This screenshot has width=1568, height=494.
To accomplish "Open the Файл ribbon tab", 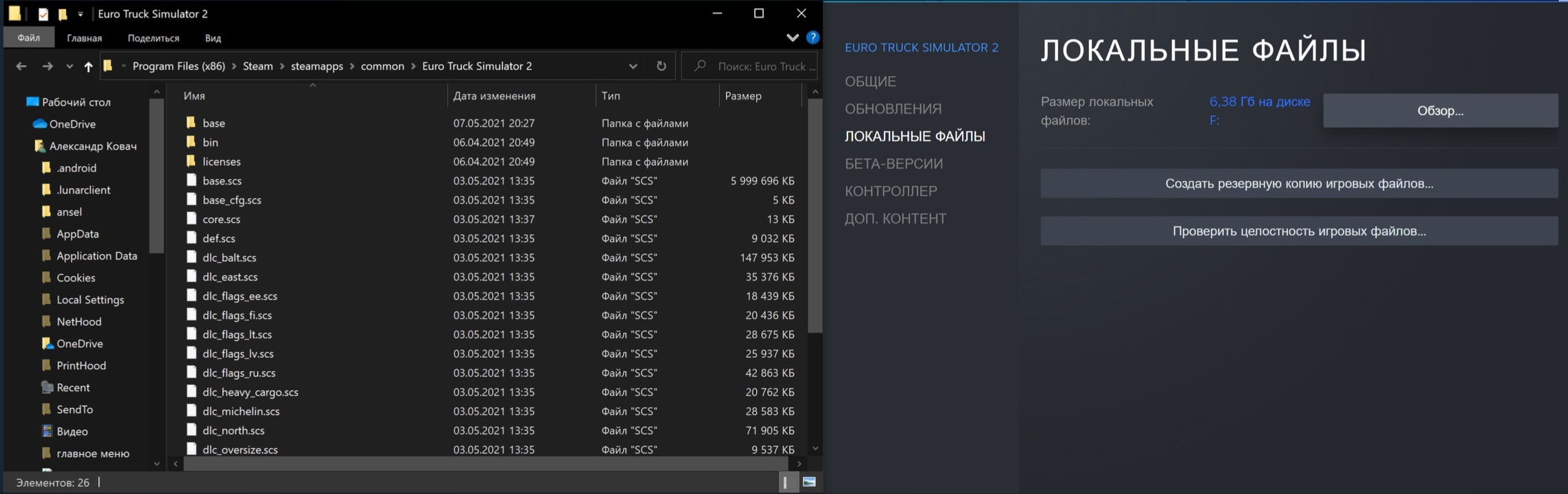I will click(29, 38).
